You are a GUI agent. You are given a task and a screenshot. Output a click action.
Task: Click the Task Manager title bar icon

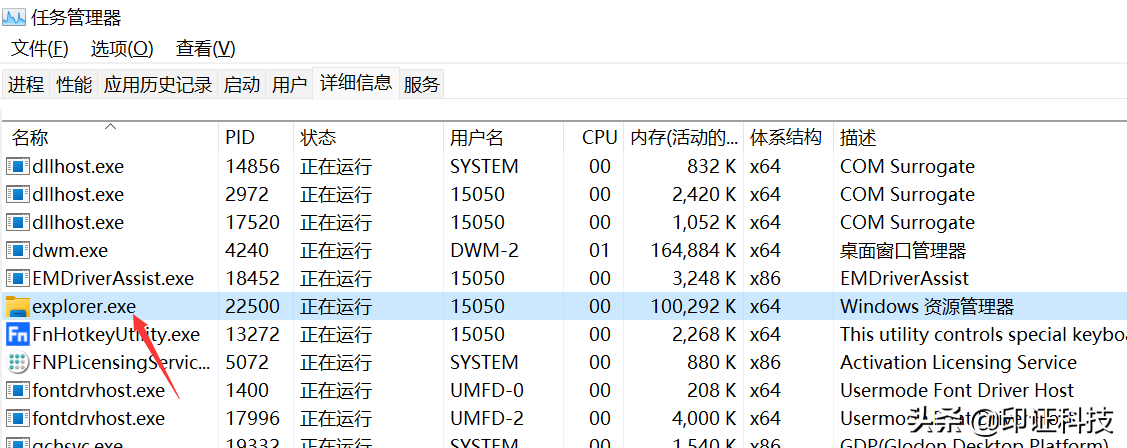14,15
